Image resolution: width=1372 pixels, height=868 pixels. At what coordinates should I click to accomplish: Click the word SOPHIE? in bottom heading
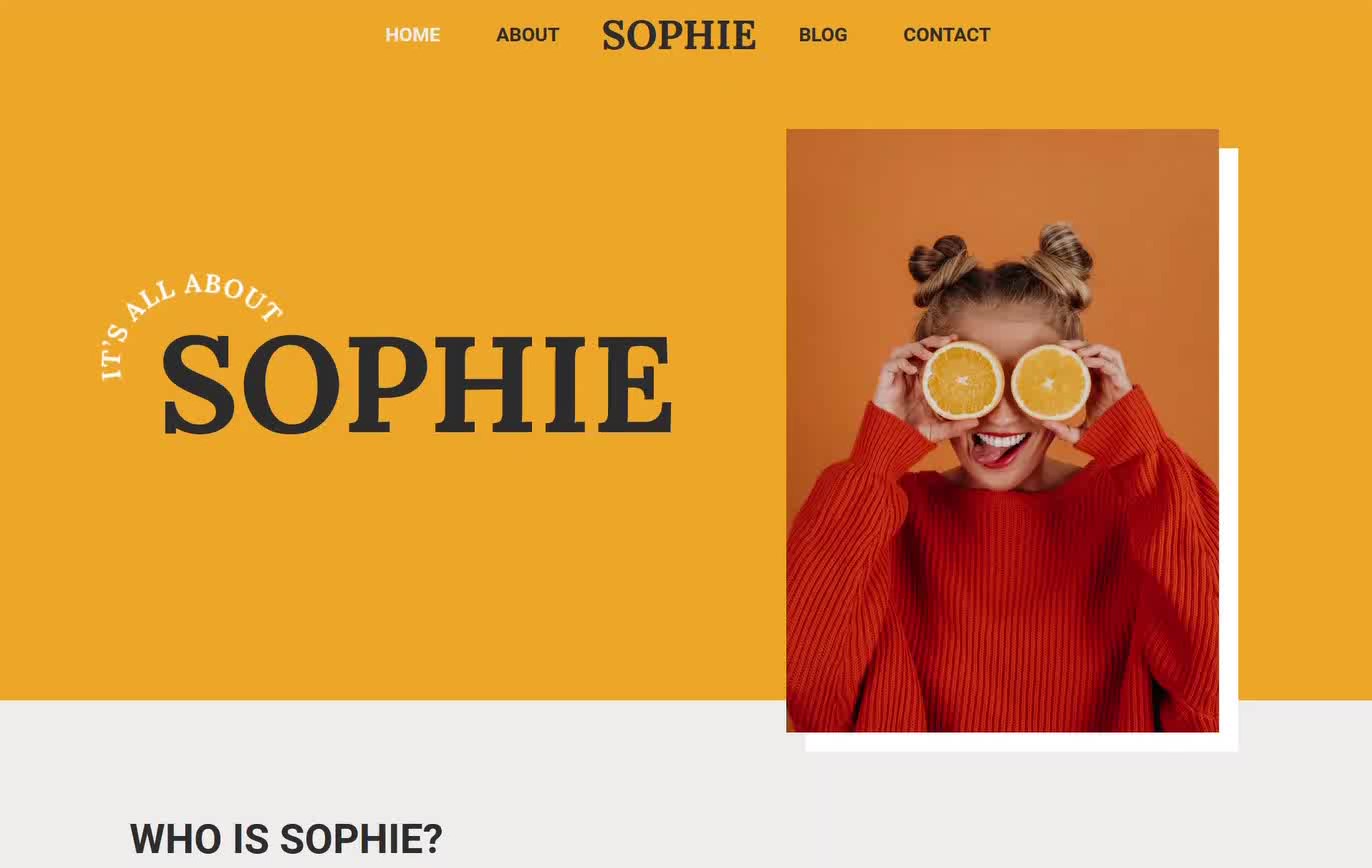[x=361, y=839]
